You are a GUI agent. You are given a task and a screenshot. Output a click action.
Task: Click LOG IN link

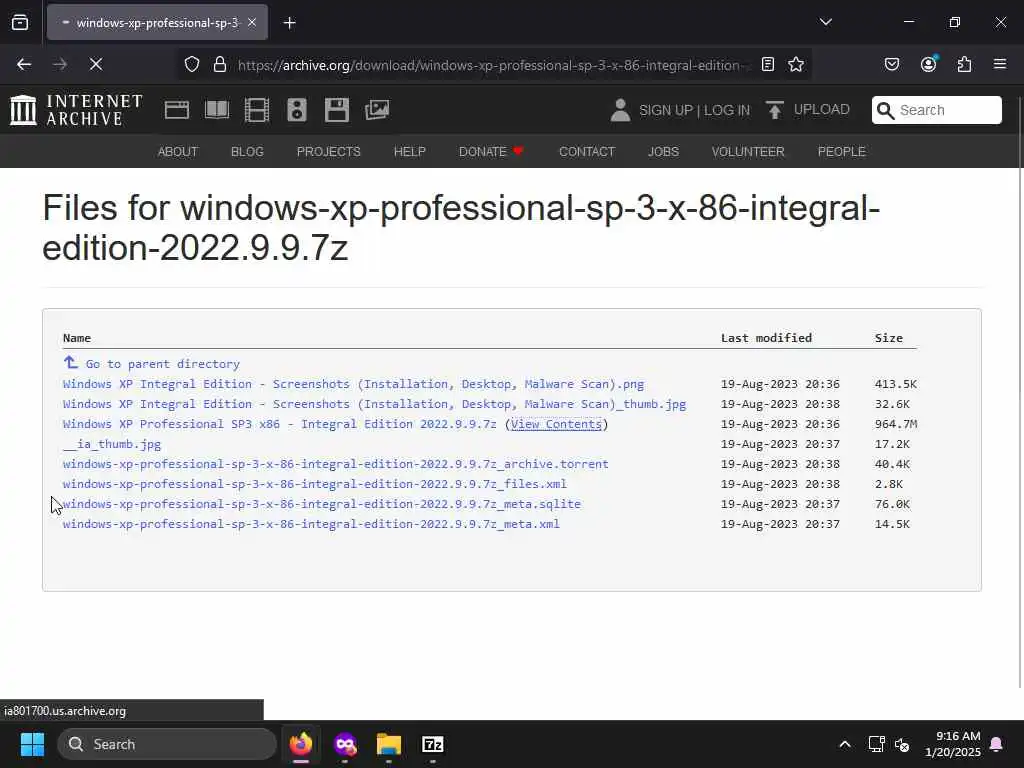pyautogui.click(x=727, y=110)
